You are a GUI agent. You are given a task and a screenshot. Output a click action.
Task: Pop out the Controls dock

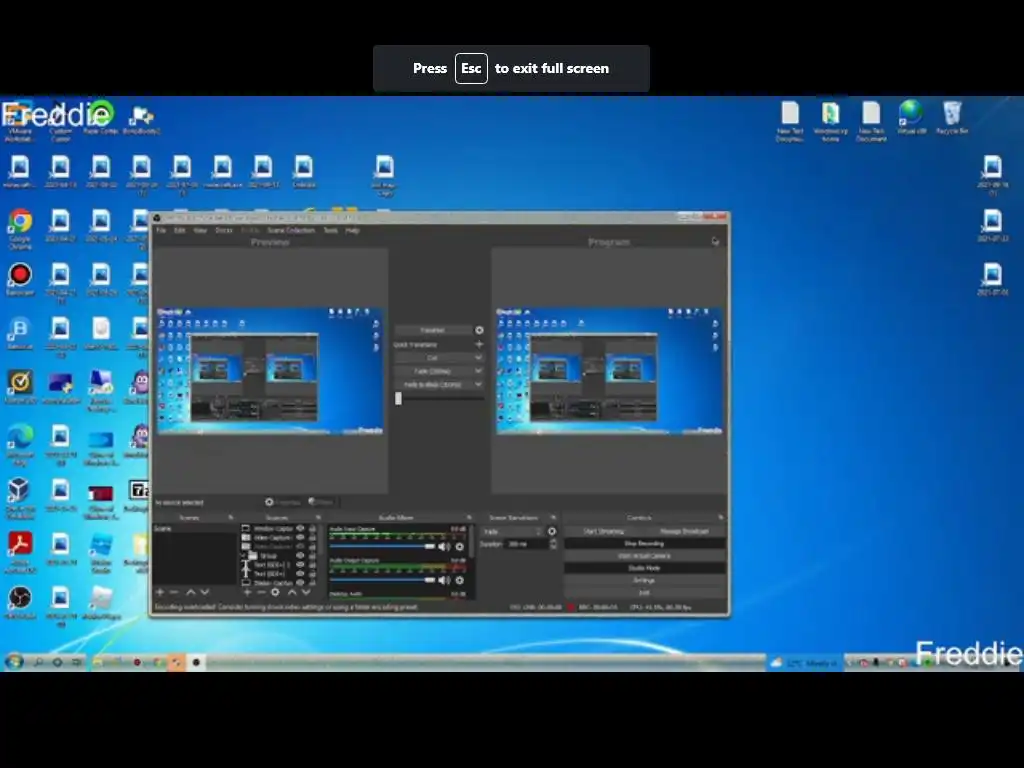point(720,517)
